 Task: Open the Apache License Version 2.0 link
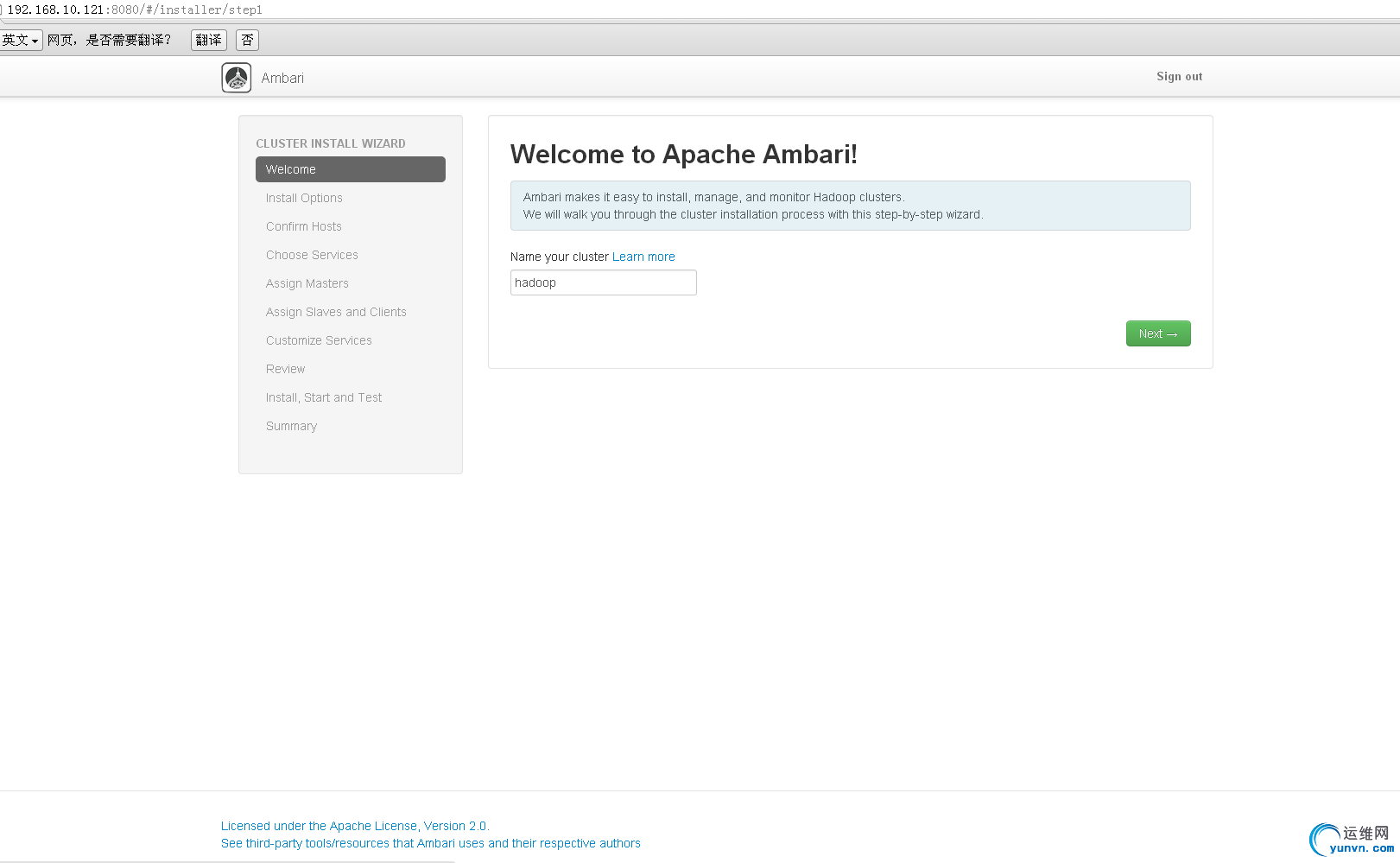(355, 826)
